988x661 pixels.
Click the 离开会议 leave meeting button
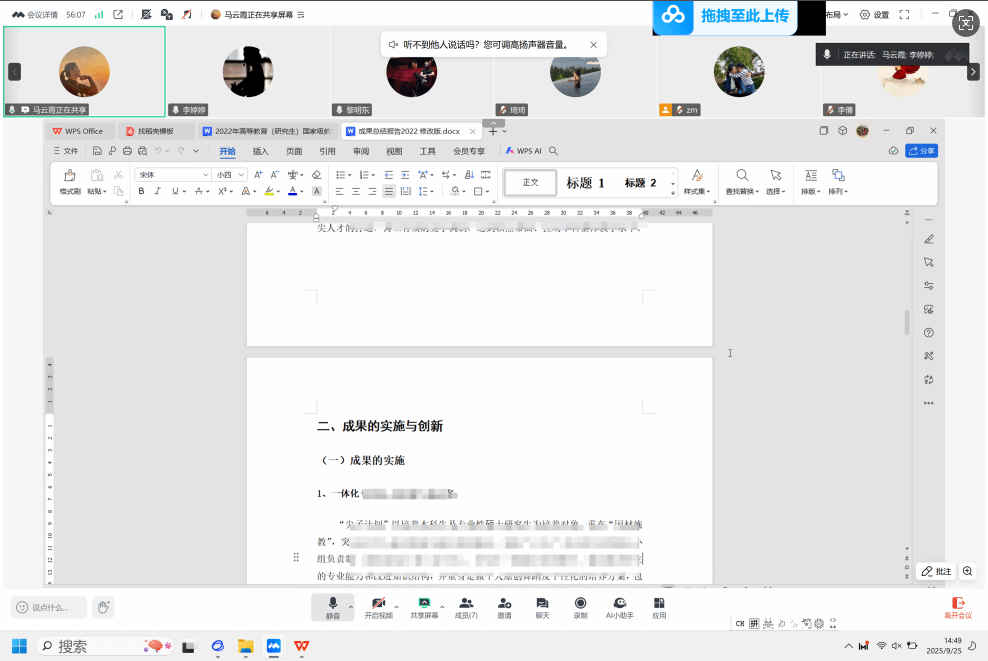pos(957,607)
